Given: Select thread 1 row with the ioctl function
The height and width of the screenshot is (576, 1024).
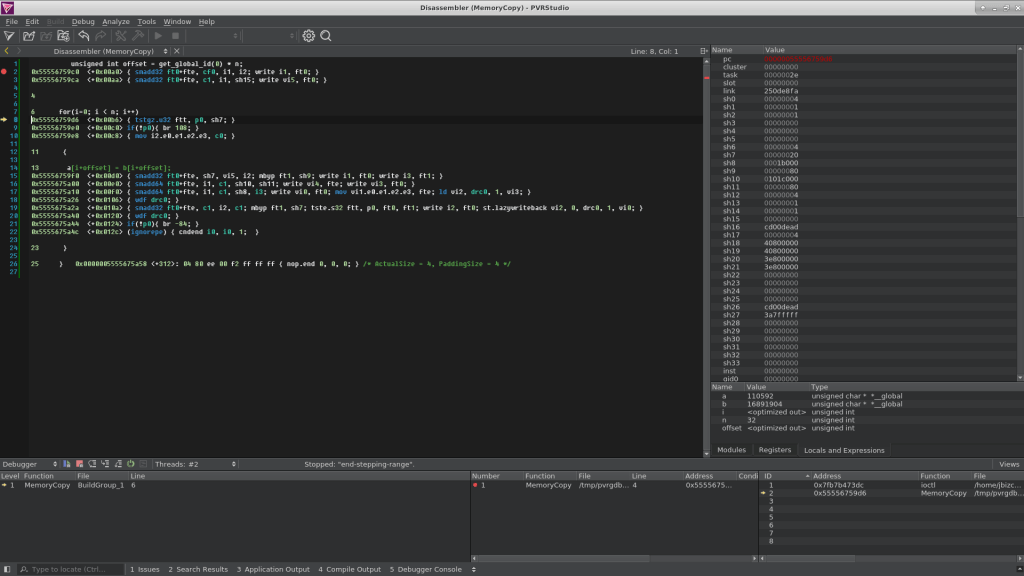Looking at the screenshot, I should point(891,485).
